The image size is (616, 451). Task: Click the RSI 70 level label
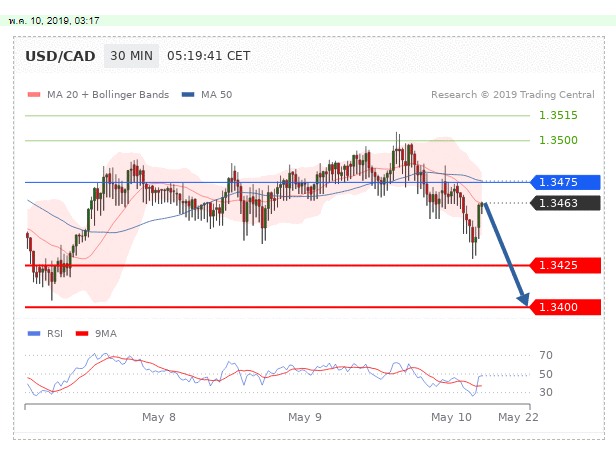(546, 356)
